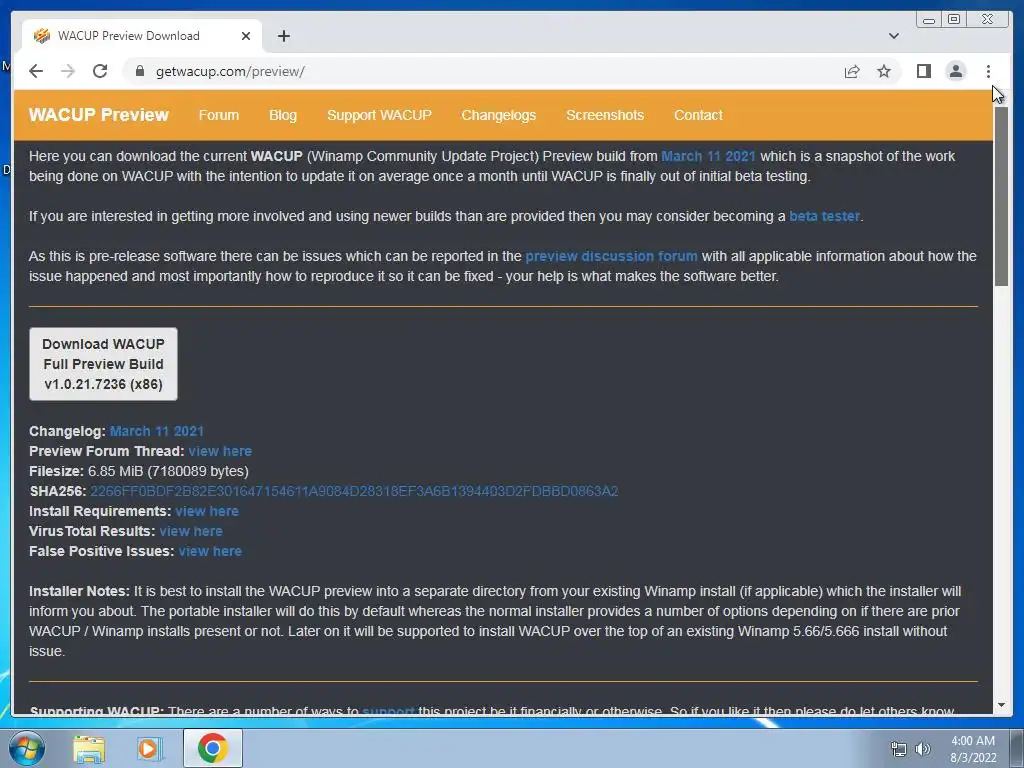Open the Chrome side panel icon
The height and width of the screenshot is (768, 1024).
click(923, 71)
